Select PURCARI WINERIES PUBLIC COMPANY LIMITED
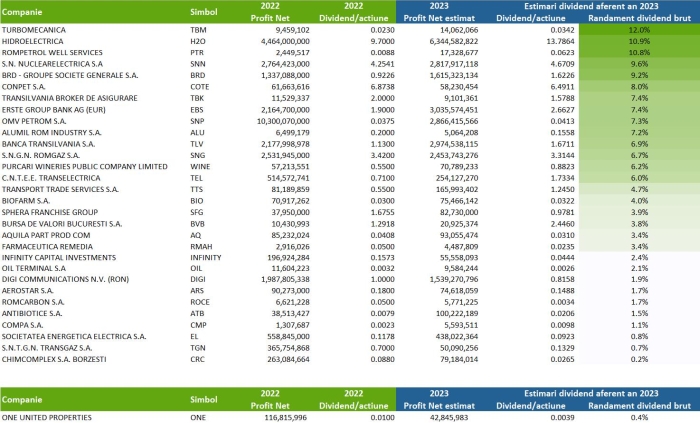 coord(85,166)
